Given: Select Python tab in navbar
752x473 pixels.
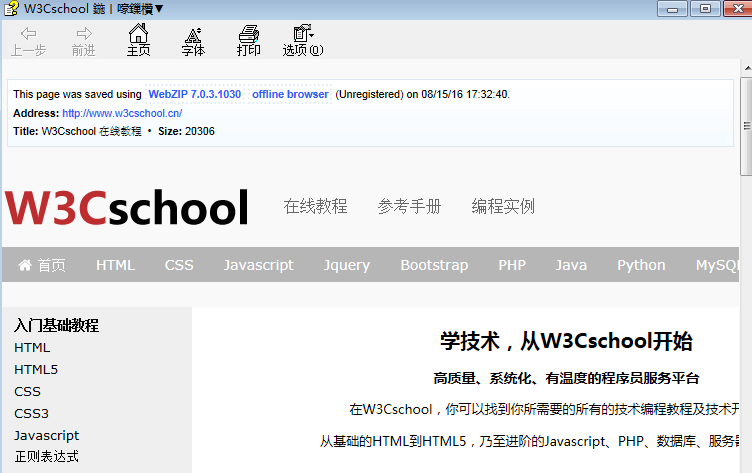Looking at the screenshot, I should click(641, 265).
